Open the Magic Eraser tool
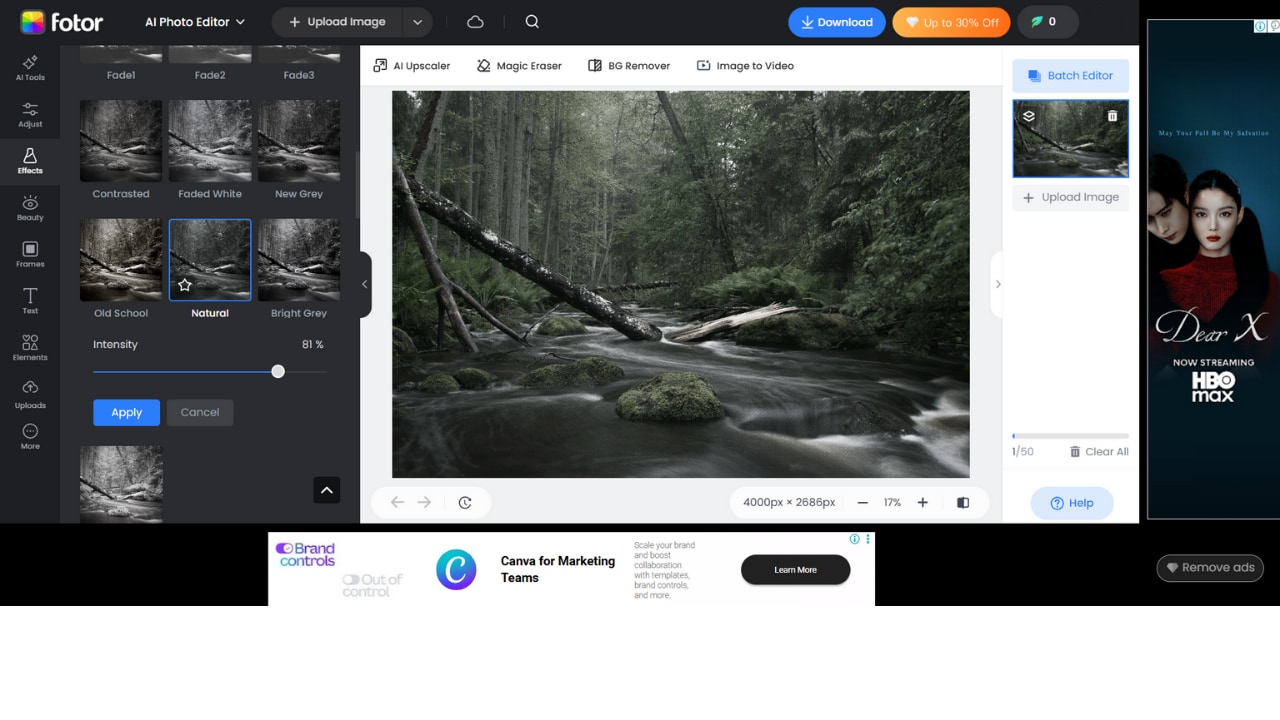Viewport: 1280px width, 720px height. [x=519, y=66]
